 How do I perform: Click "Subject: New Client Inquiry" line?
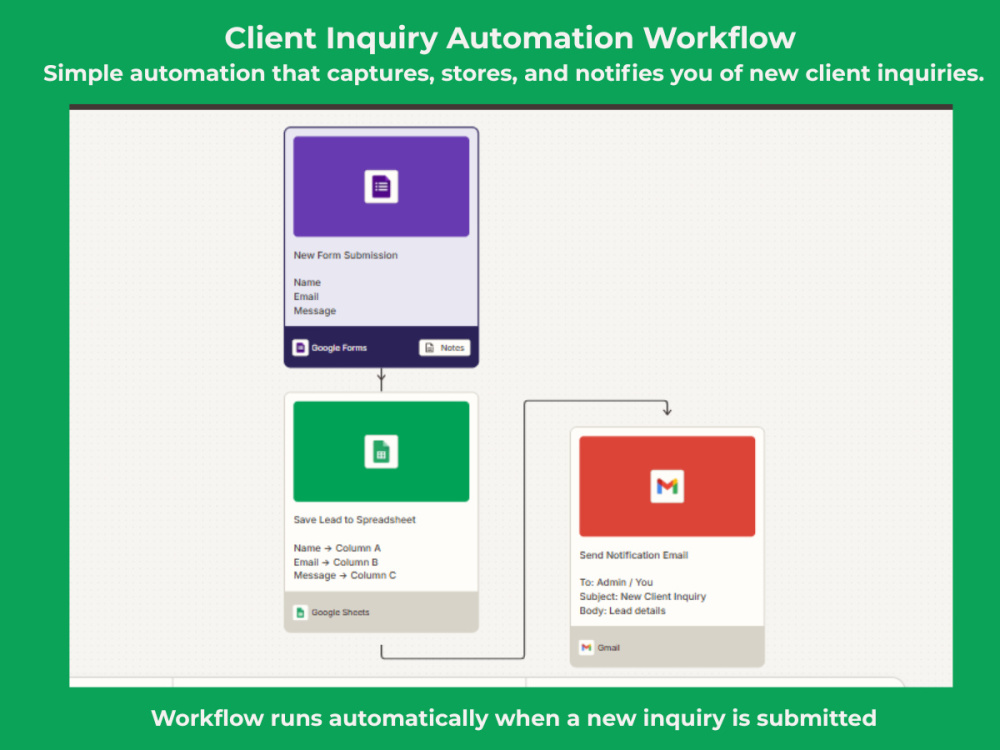tap(643, 596)
